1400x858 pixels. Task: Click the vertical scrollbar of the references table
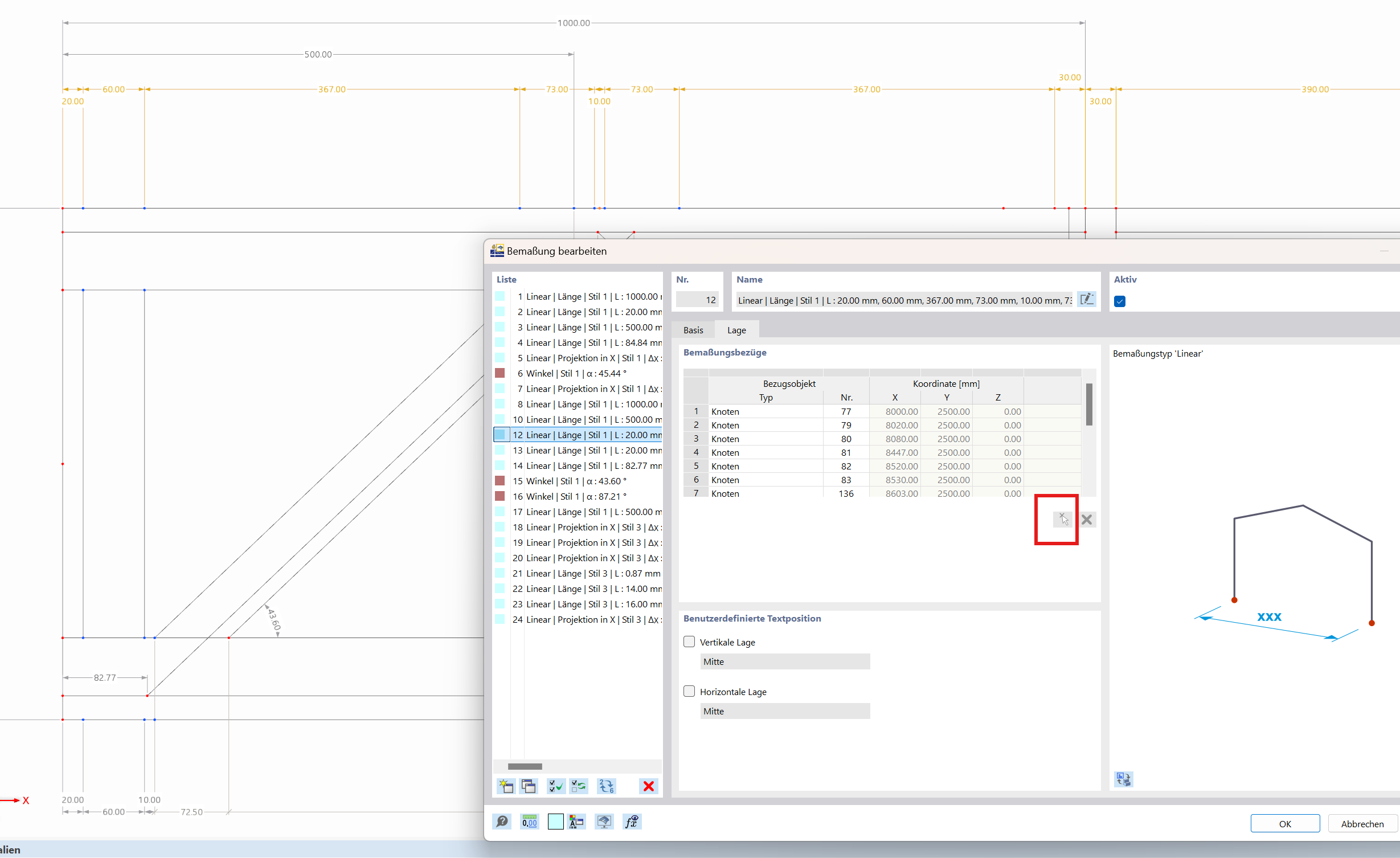tap(1089, 405)
